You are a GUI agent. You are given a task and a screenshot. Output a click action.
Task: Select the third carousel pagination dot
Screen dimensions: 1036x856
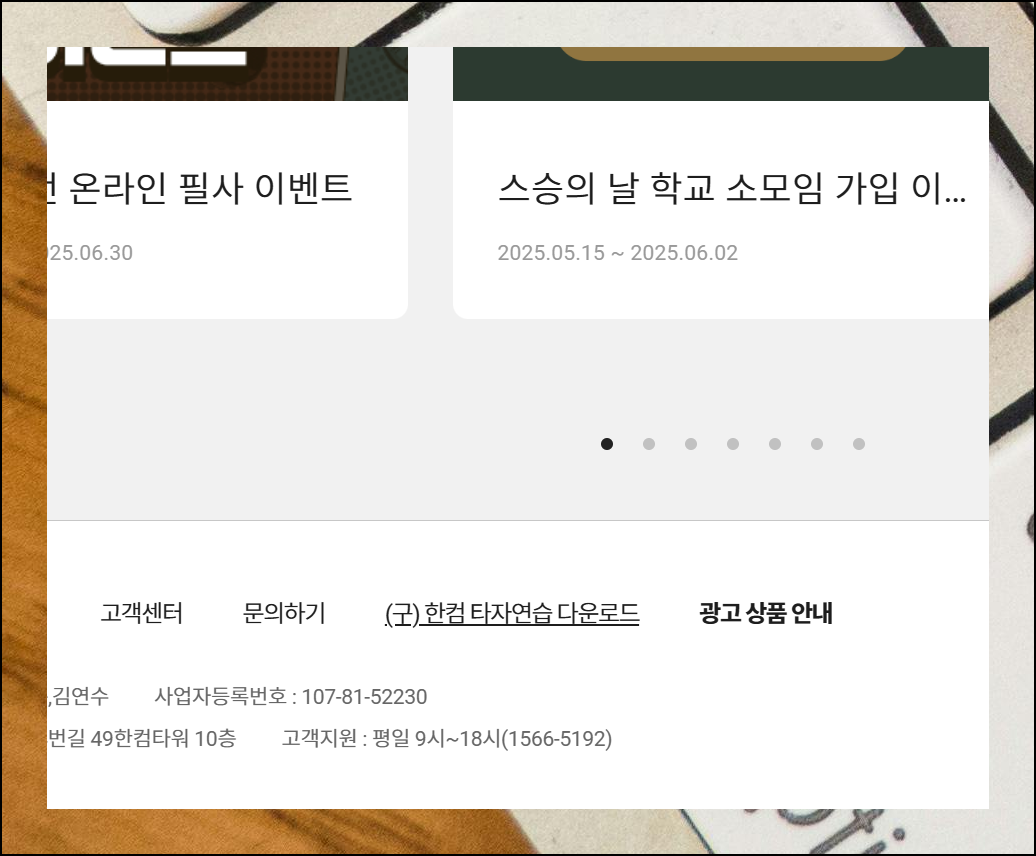click(x=690, y=444)
